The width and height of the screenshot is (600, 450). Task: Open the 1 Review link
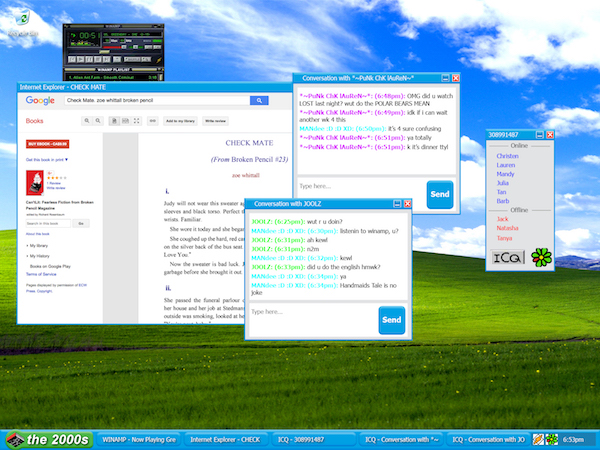point(54,183)
